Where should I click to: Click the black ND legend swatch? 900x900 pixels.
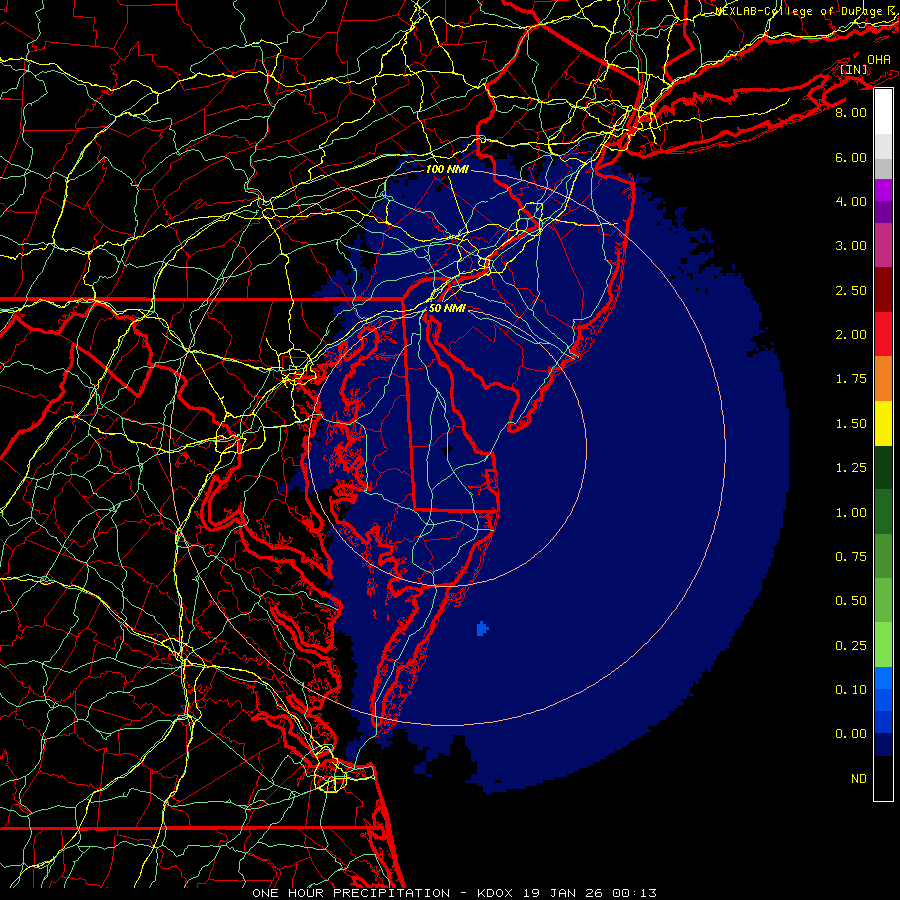click(883, 778)
